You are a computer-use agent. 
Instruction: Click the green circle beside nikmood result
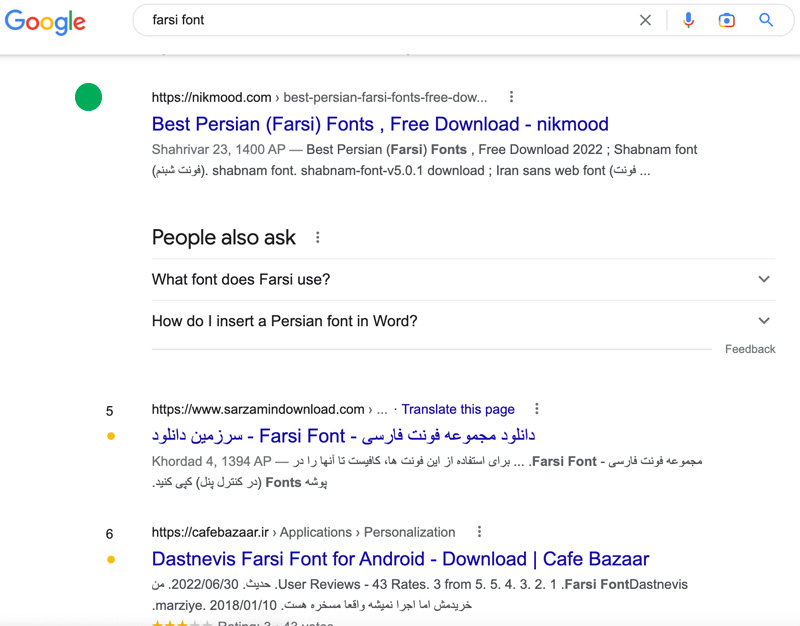88,97
